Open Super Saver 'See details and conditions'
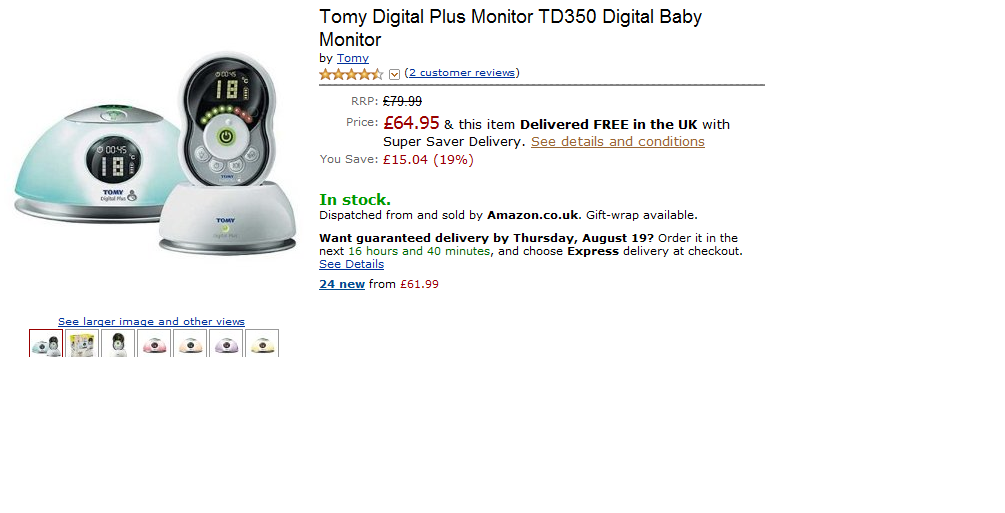This screenshot has width=1005, height=513. [x=617, y=142]
